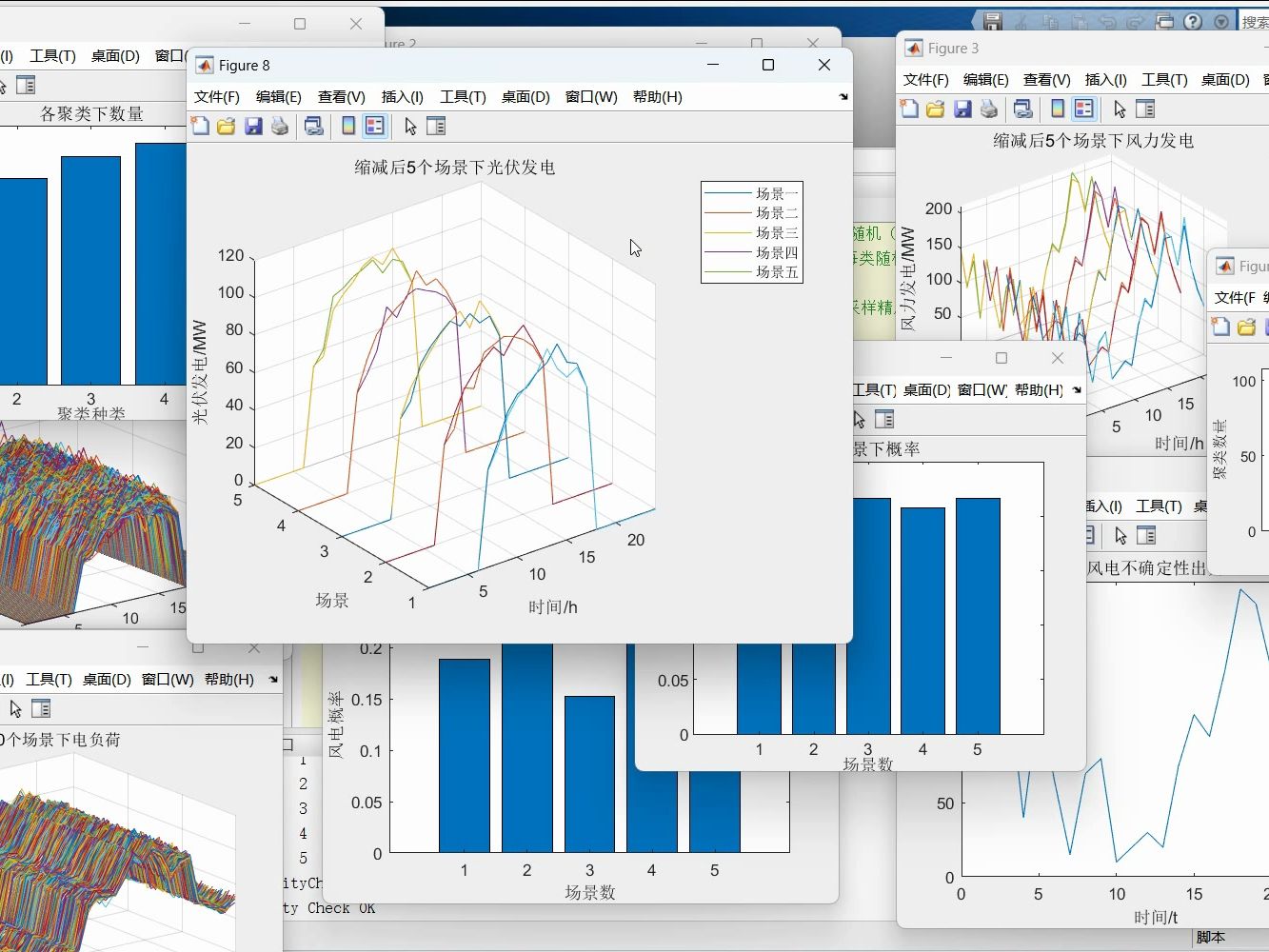Open 桌面(D) menu in 各聚类下数量 window

click(115, 56)
